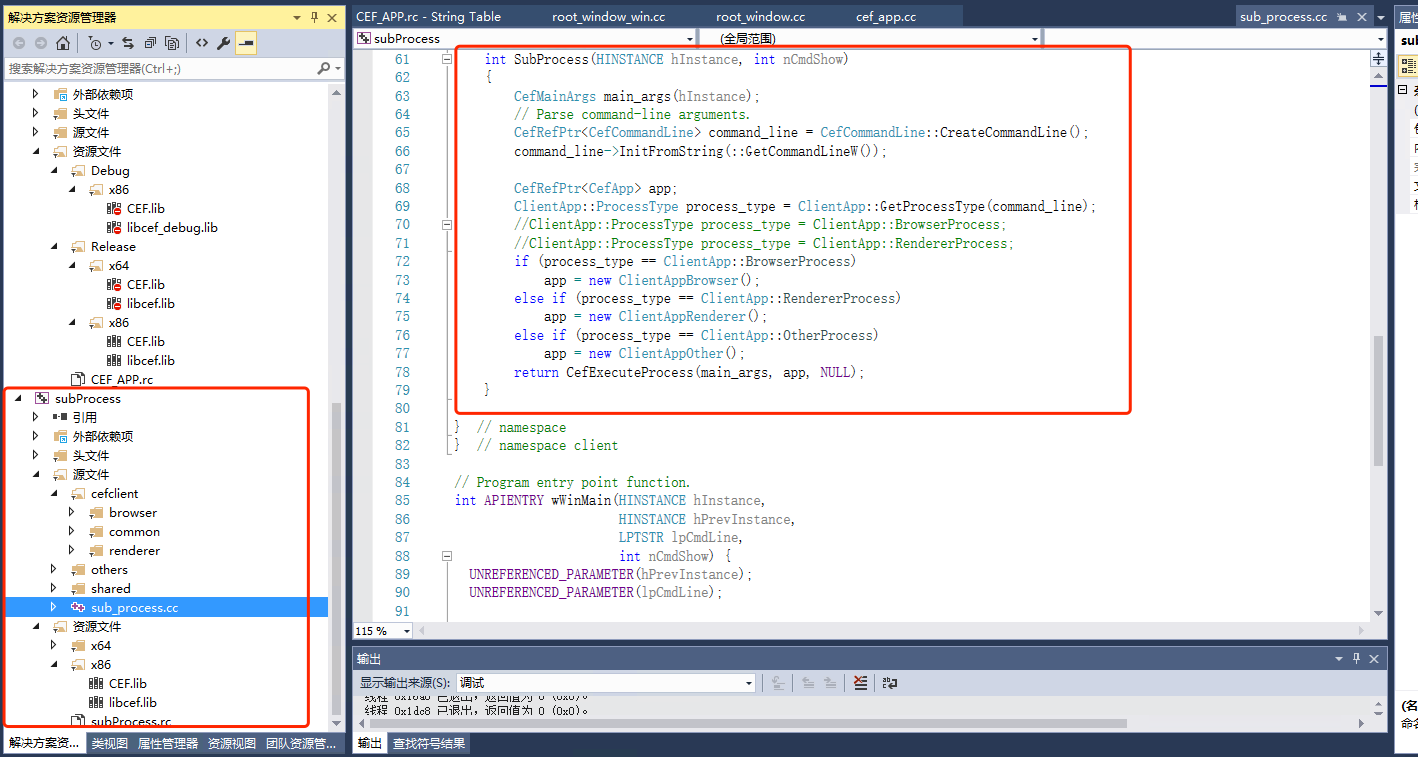
Task: Click the magnifier icon in the search box
Action: tap(325, 67)
